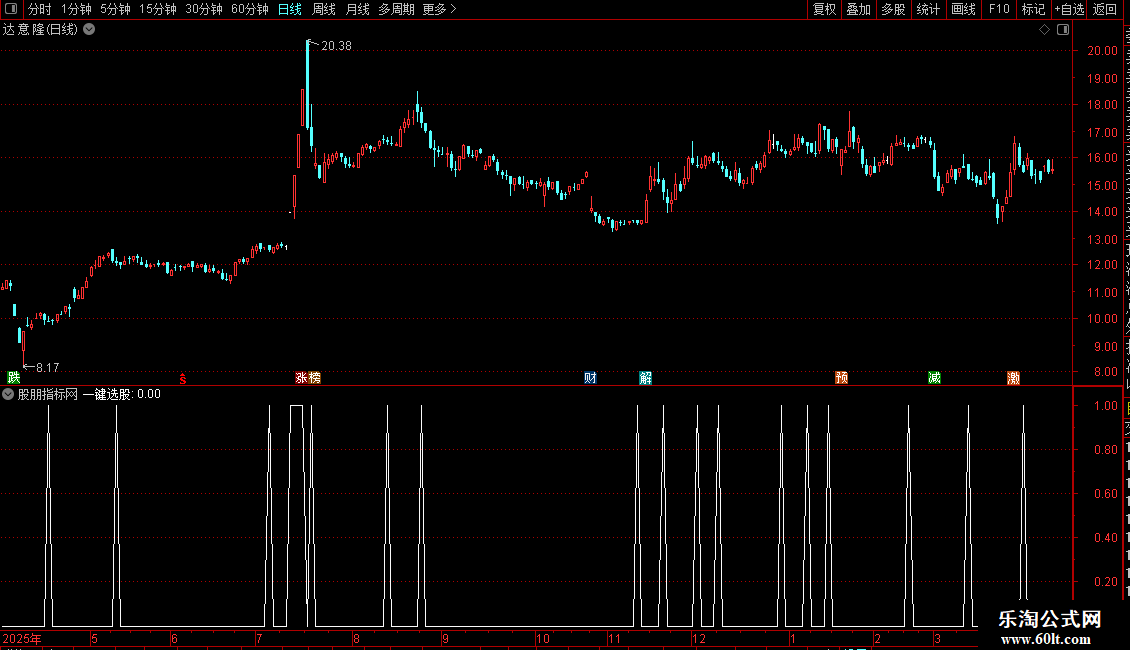Click the 1.00 indicator axis label
Image resolution: width=1130 pixels, height=650 pixels.
[x=1105, y=406]
